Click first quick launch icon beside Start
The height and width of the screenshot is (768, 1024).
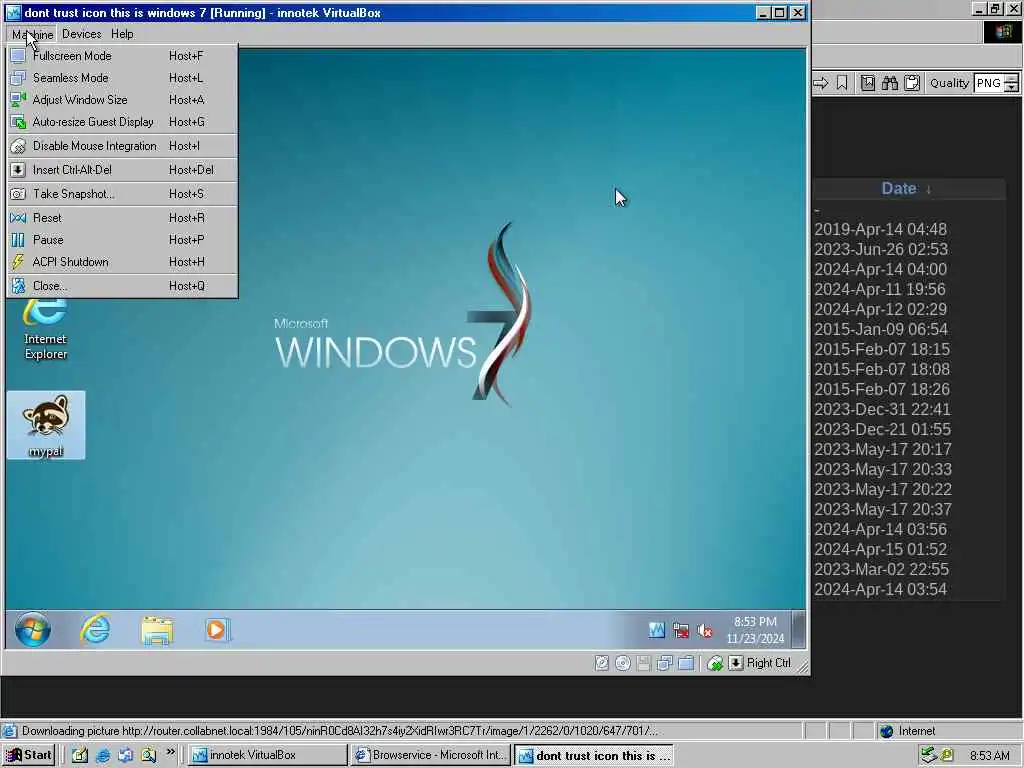click(x=80, y=755)
